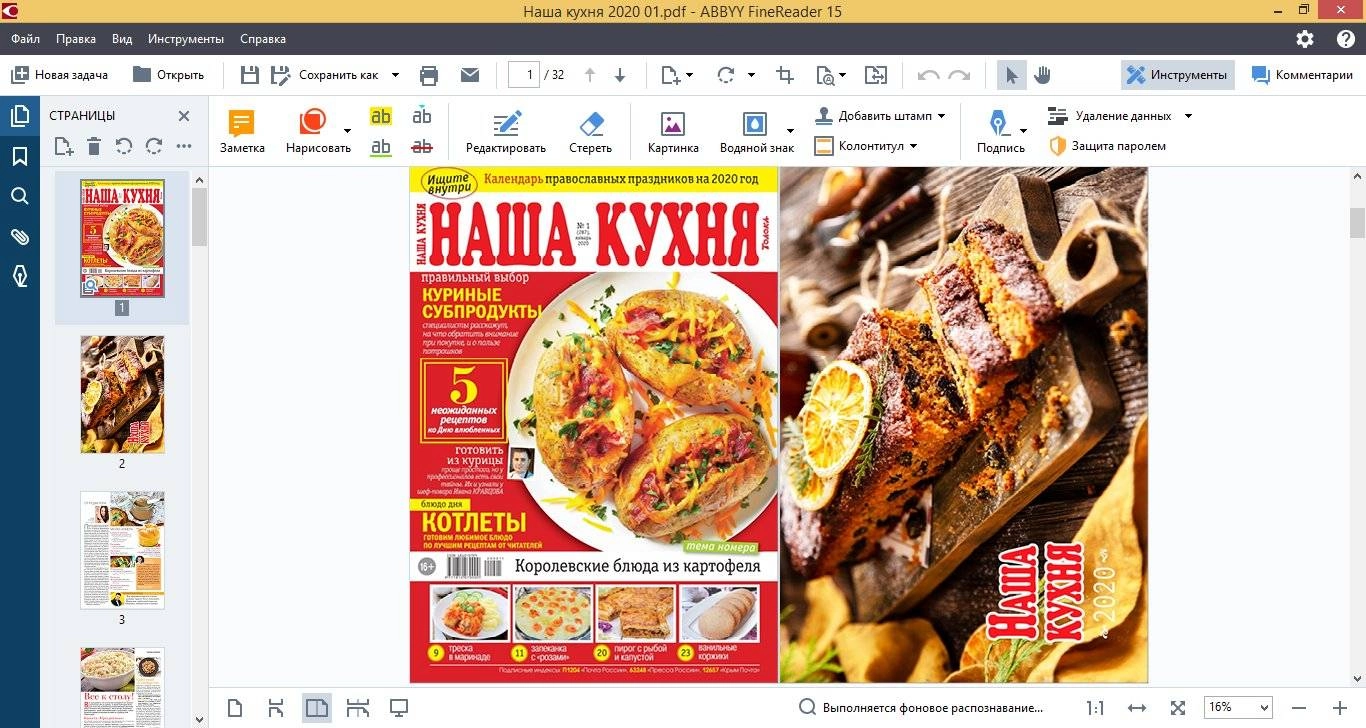
Task: Open the Инструменты menu
Action: pos(186,39)
